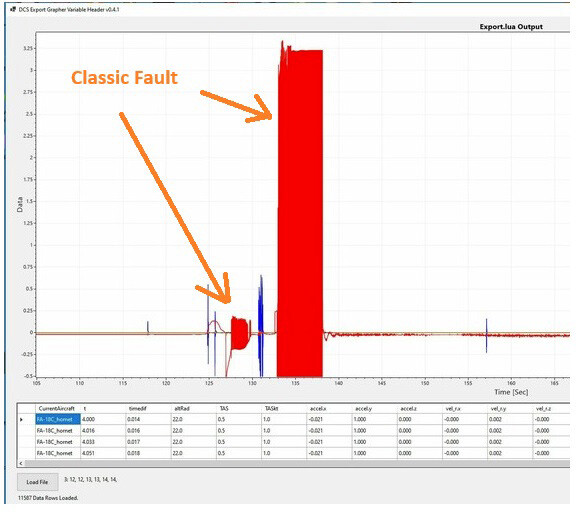Click the accel.y column header
Viewport: 579px width, 515px height.
[x=374, y=408]
